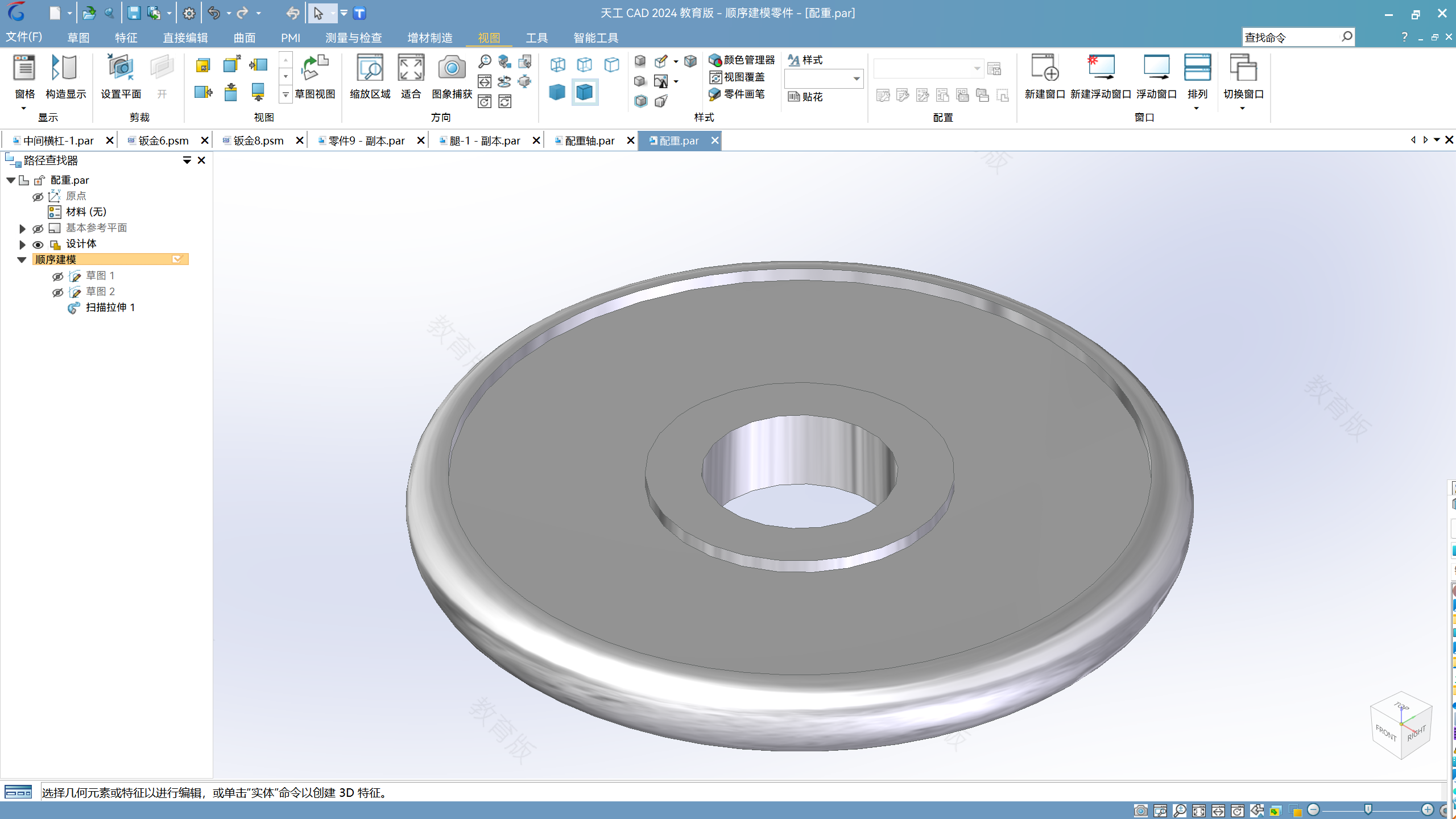Close the 配重.par document tab
The width and height of the screenshot is (1456, 819).
coord(715,140)
